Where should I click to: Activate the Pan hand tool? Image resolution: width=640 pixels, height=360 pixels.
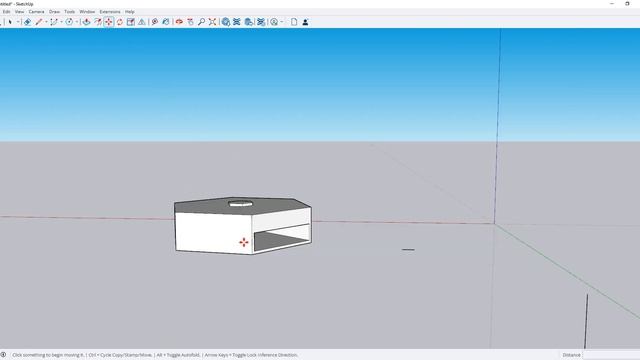click(x=190, y=22)
